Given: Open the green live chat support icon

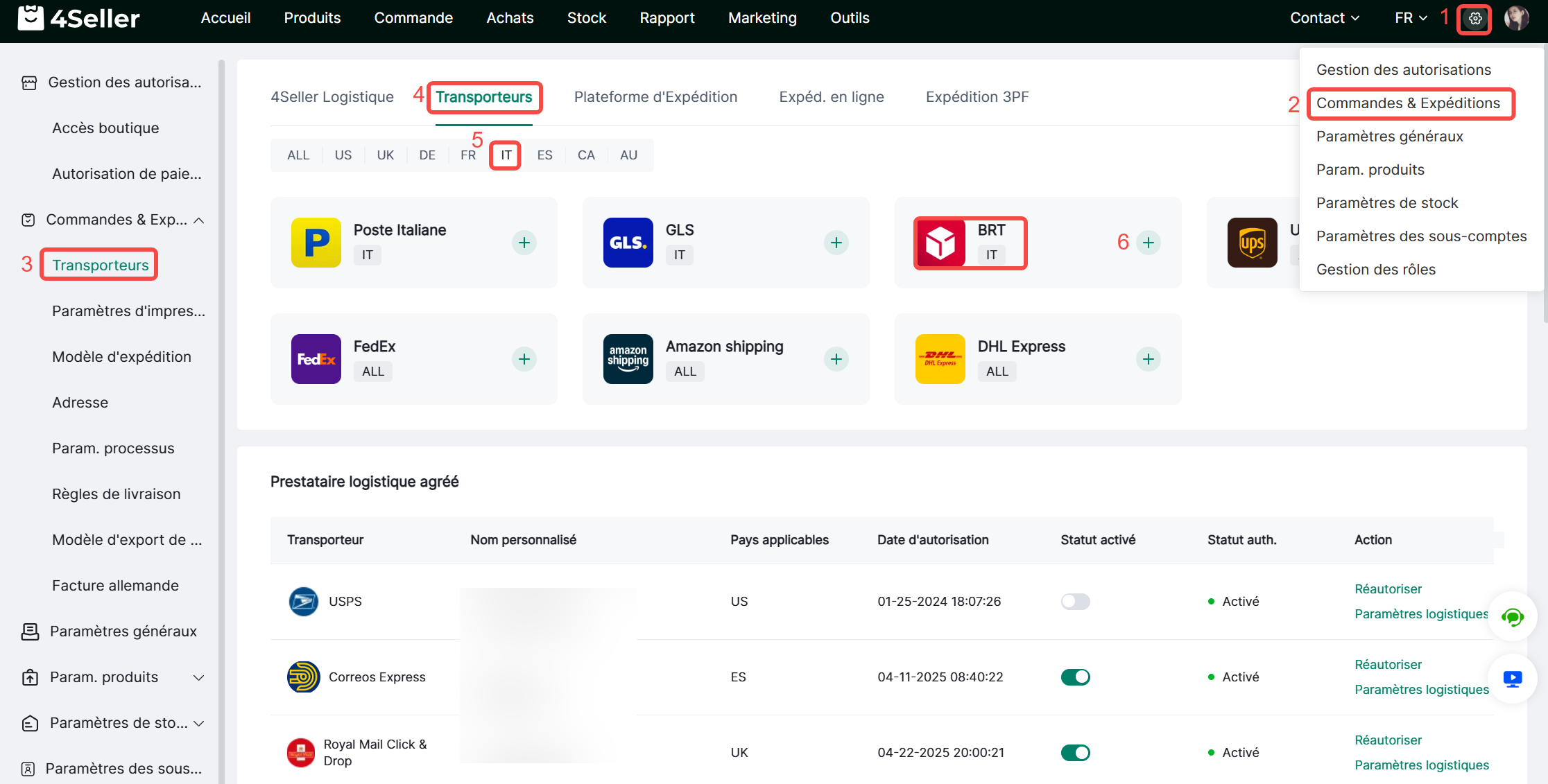Looking at the screenshot, I should click(1512, 617).
